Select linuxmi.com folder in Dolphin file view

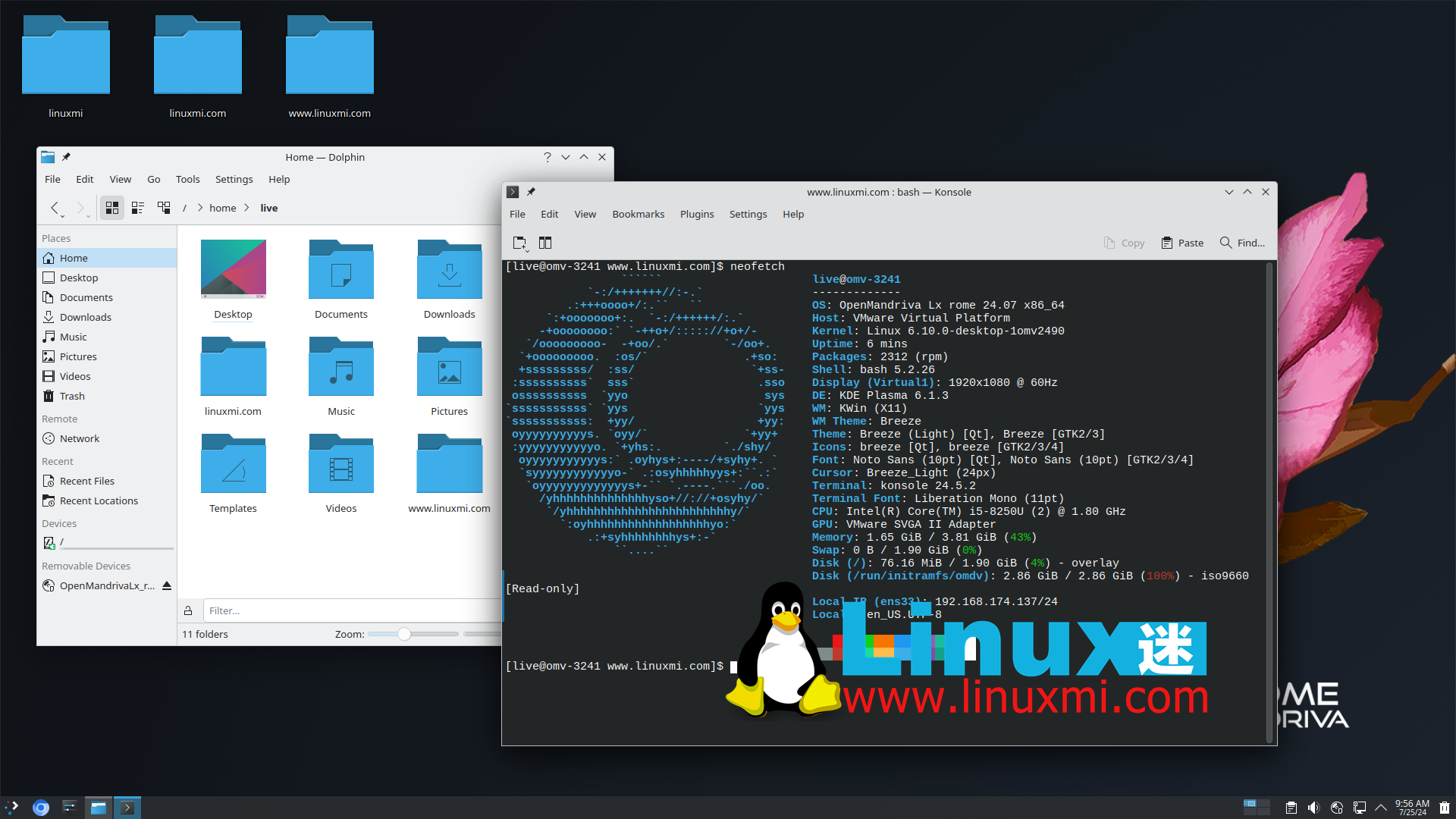point(233,376)
